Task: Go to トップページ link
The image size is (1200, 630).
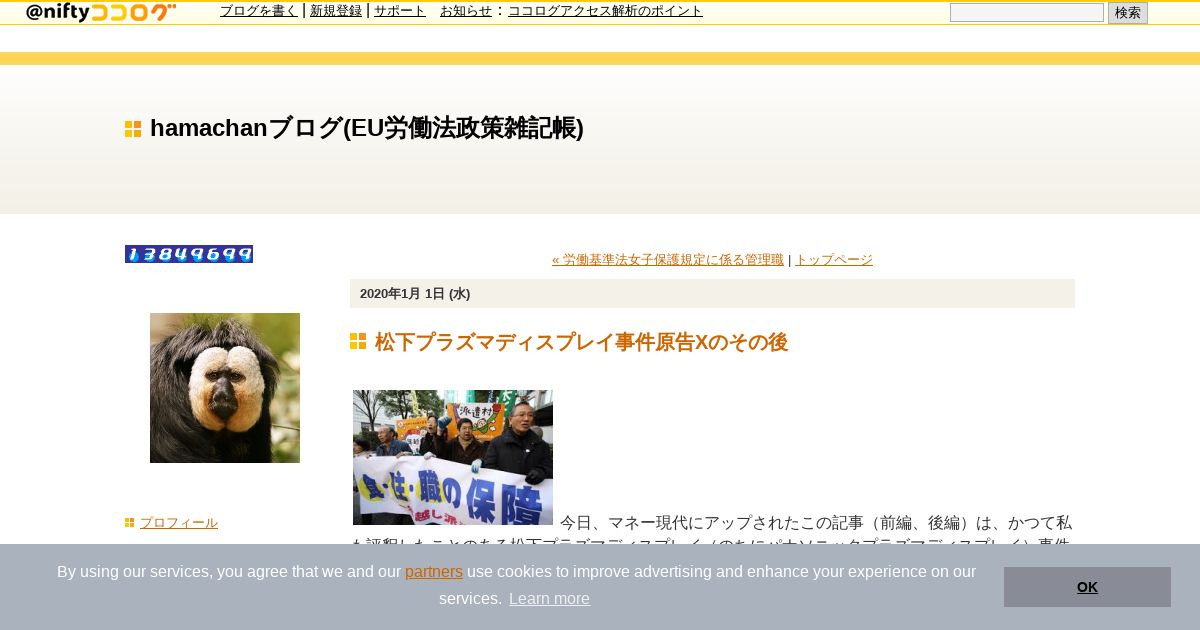Action: pos(834,260)
